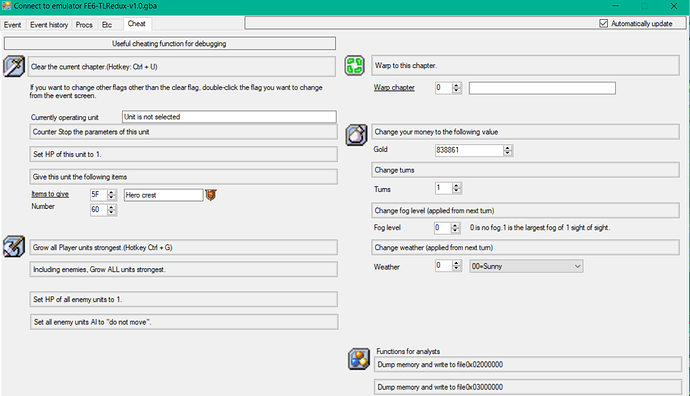Click Warp to this chapter button
Viewport: 690px width, 396px height.
(525, 66)
